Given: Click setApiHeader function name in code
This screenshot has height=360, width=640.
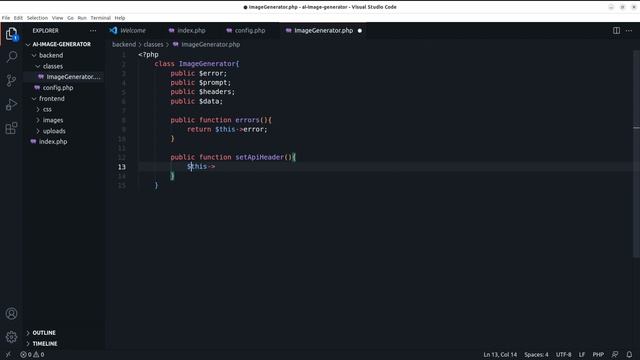Looking at the screenshot, I should (x=260, y=157).
